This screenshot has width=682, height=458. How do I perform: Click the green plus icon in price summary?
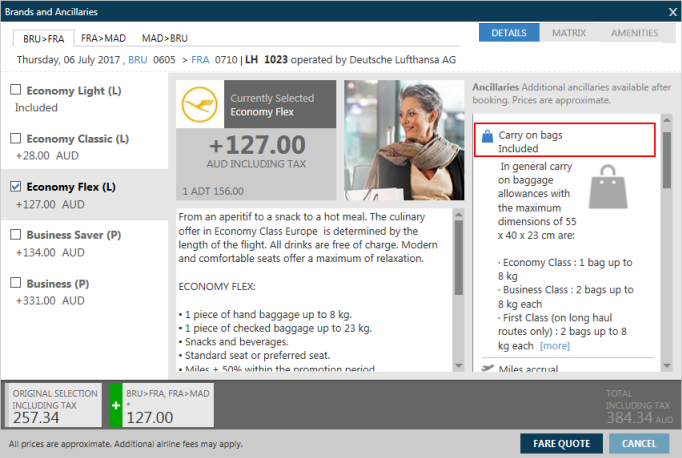tap(114, 407)
